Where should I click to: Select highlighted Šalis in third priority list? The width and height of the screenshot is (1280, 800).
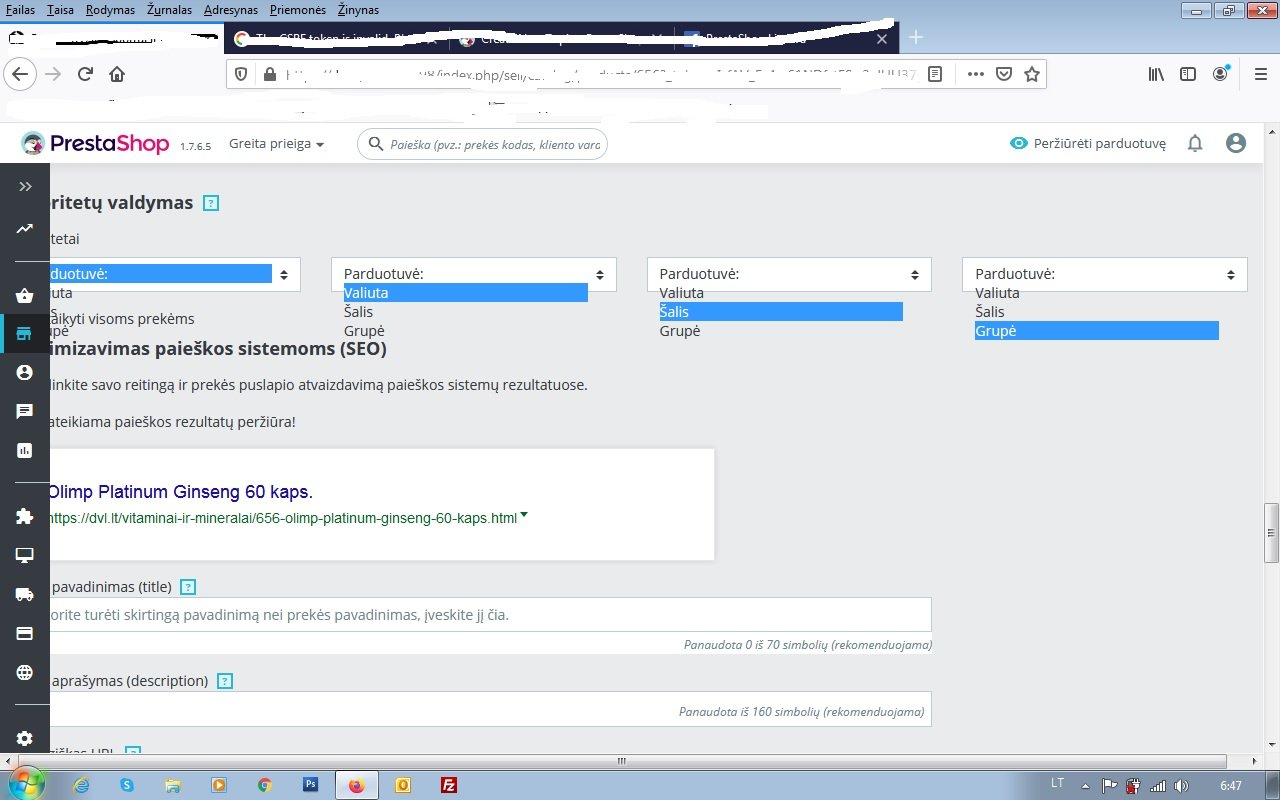click(x=781, y=312)
